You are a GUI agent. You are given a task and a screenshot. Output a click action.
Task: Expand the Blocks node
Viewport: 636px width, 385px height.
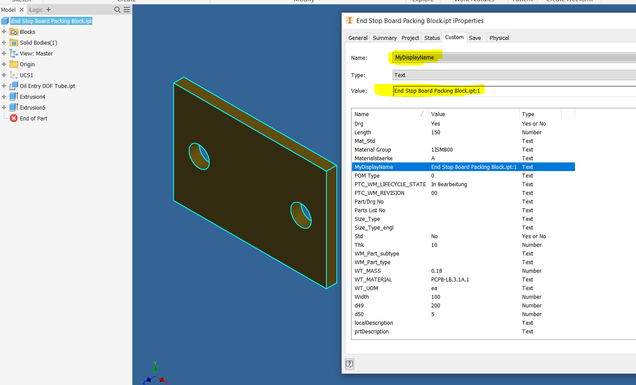(x=4, y=32)
